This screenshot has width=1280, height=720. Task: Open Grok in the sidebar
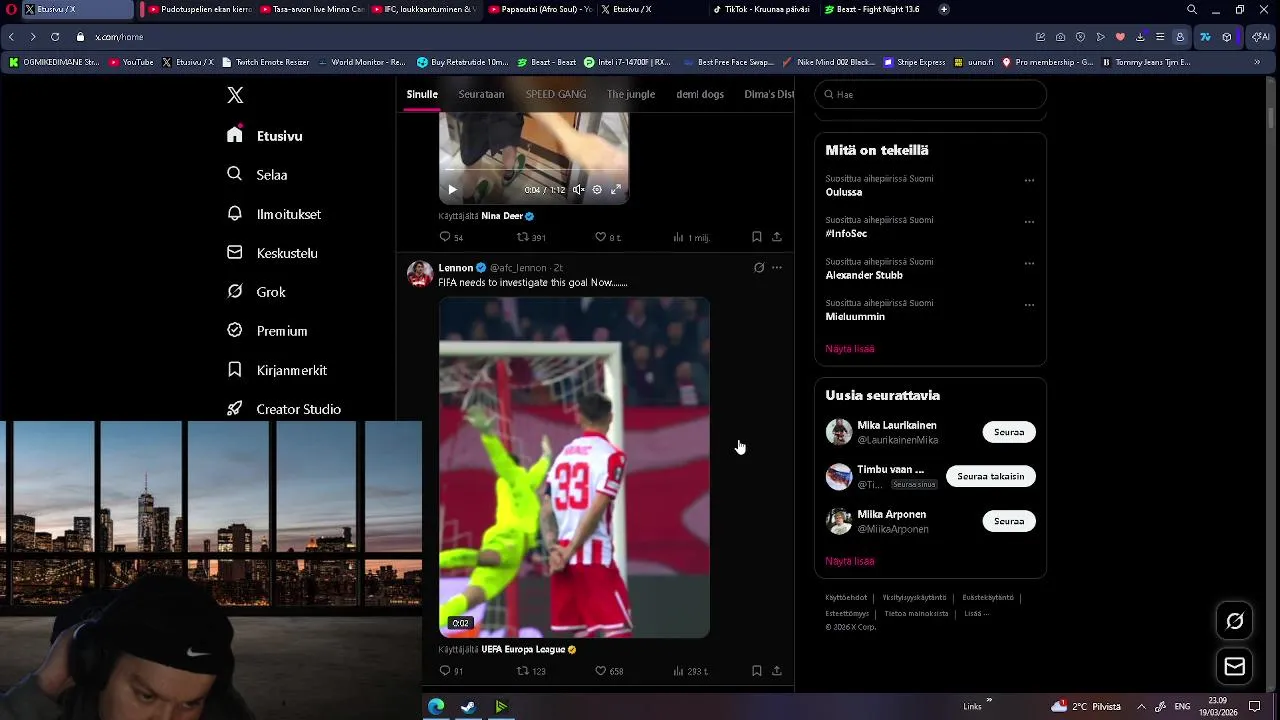[x=257, y=292]
